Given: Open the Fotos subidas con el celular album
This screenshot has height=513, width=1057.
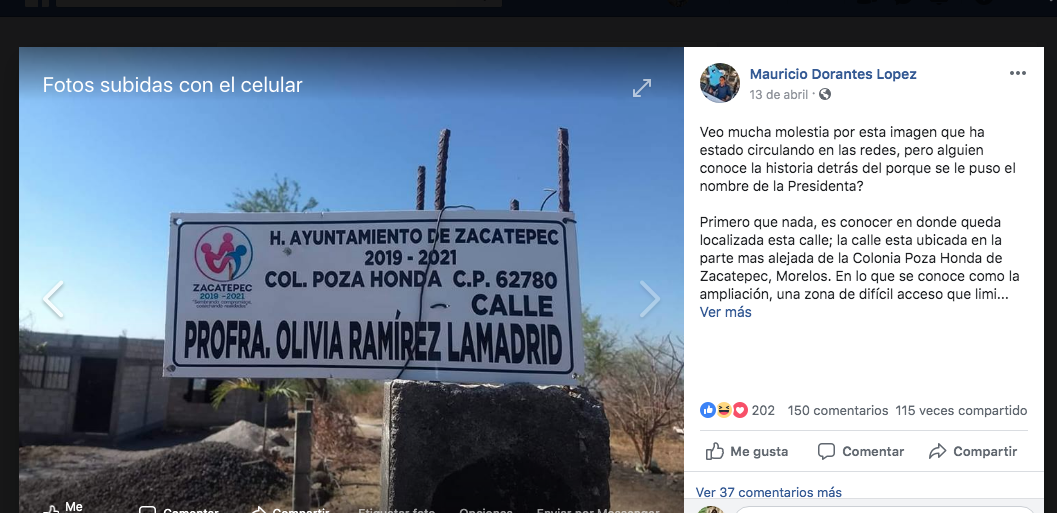Looking at the screenshot, I should click(173, 85).
